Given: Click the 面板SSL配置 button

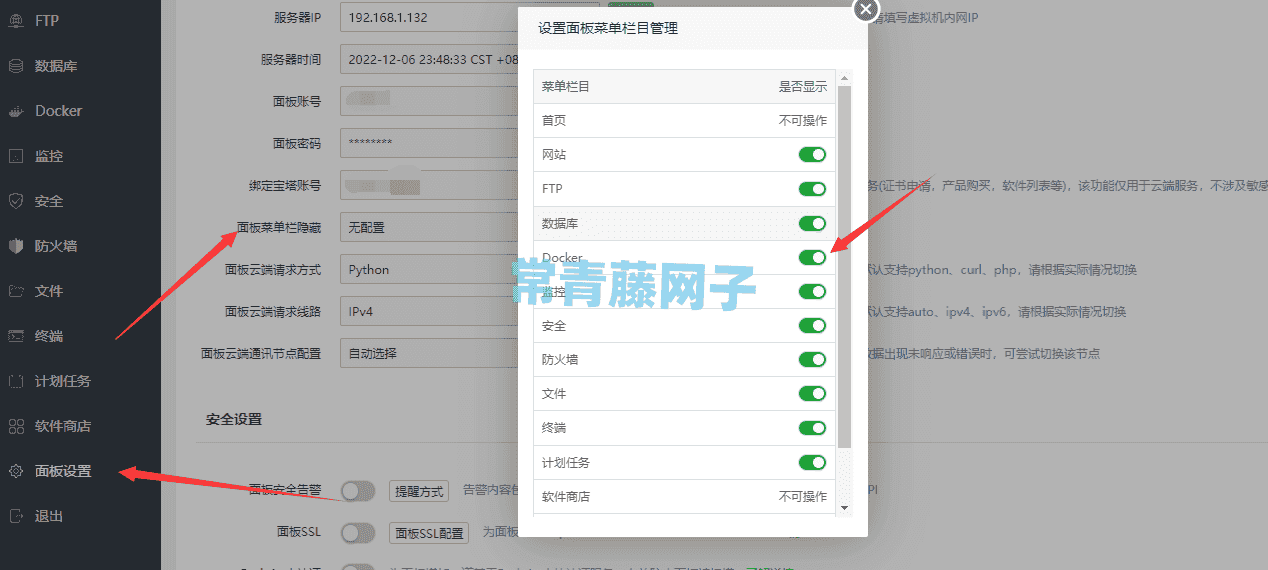Looking at the screenshot, I should 429,533.
